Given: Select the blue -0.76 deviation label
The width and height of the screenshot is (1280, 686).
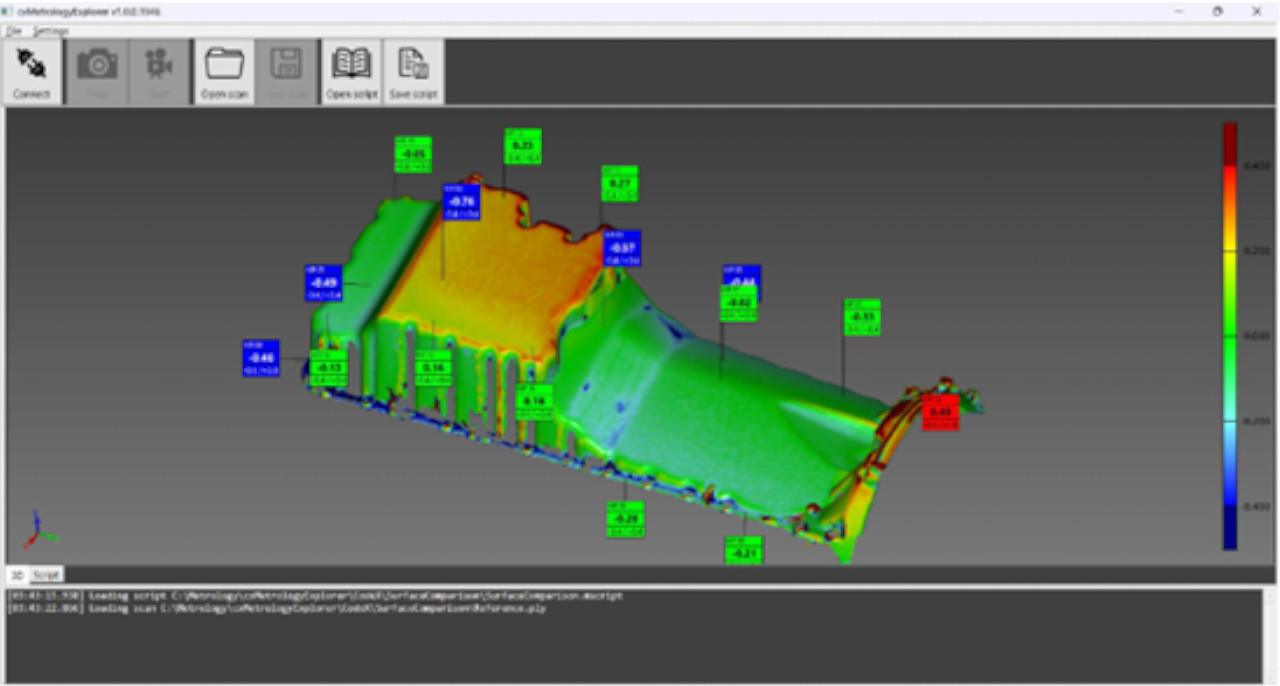Looking at the screenshot, I should [462, 201].
